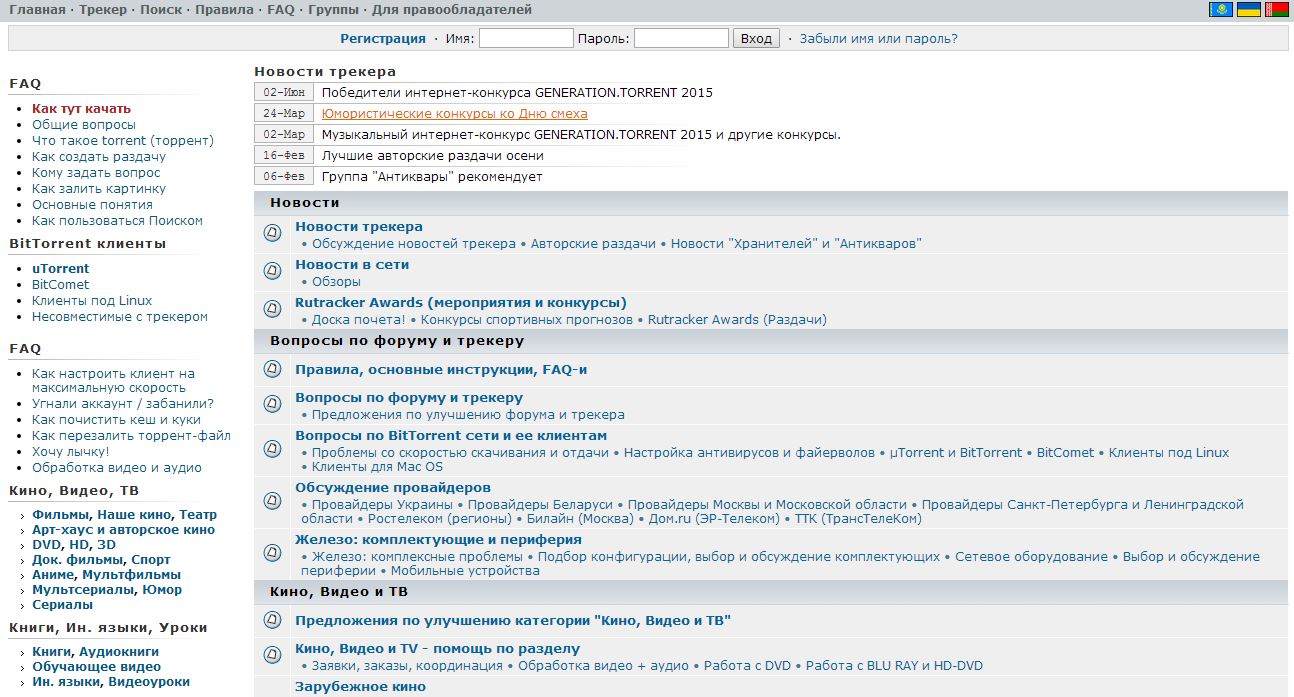Select the Belarus flag icon

1276,10
